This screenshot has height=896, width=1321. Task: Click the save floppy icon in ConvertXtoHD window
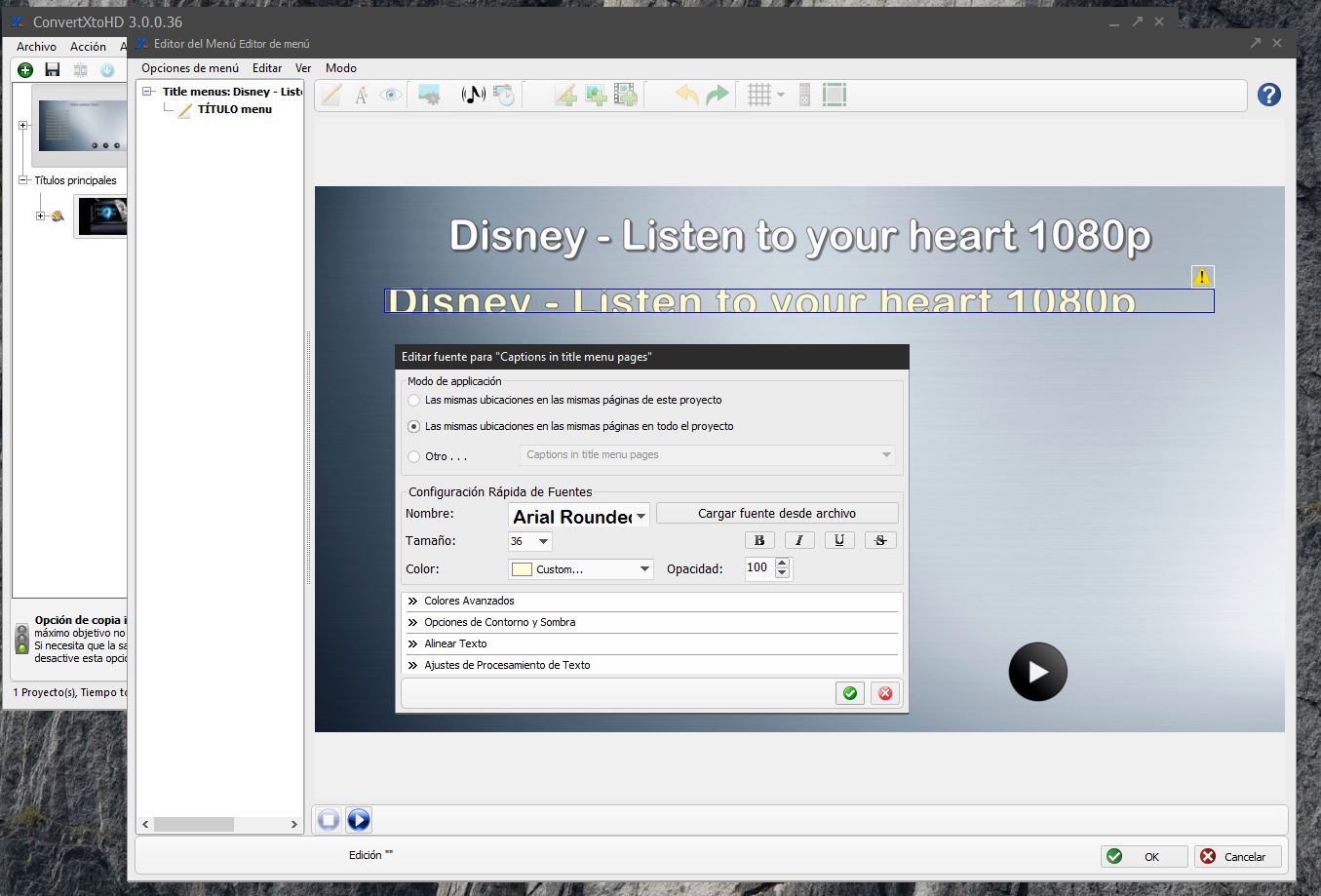pos(53,70)
